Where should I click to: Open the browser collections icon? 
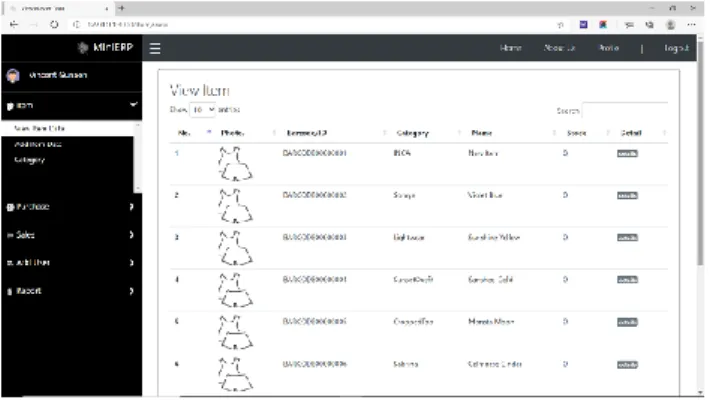tap(649, 25)
